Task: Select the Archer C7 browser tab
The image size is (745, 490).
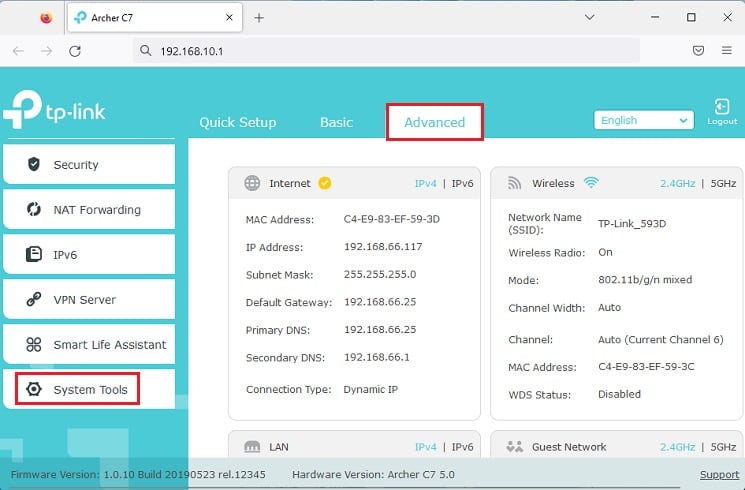Action: click(155, 18)
